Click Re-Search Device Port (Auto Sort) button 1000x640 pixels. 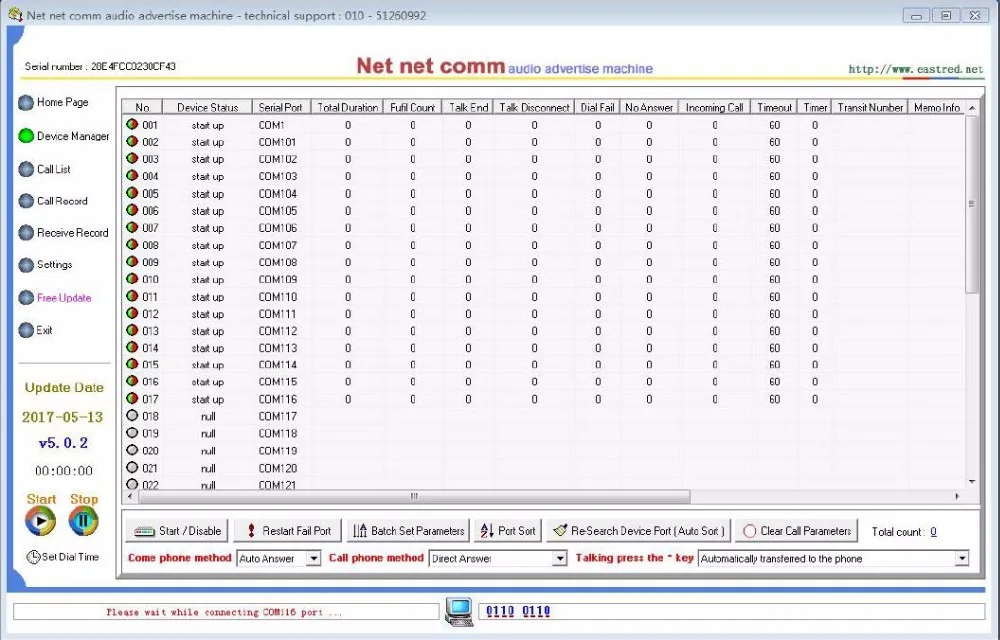pyautogui.click(x=638, y=530)
